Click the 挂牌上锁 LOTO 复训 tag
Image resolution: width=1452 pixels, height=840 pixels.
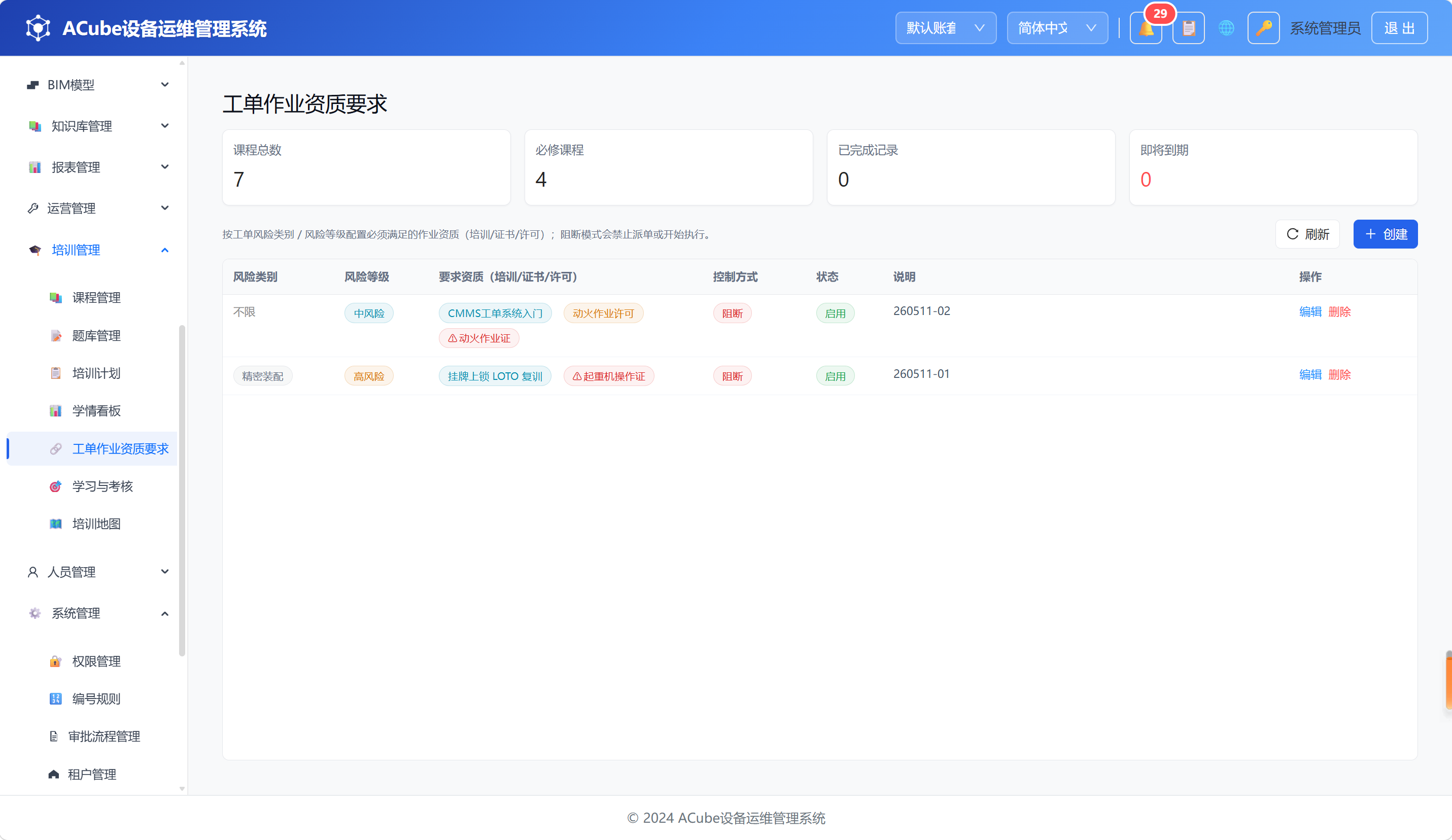[495, 376]
